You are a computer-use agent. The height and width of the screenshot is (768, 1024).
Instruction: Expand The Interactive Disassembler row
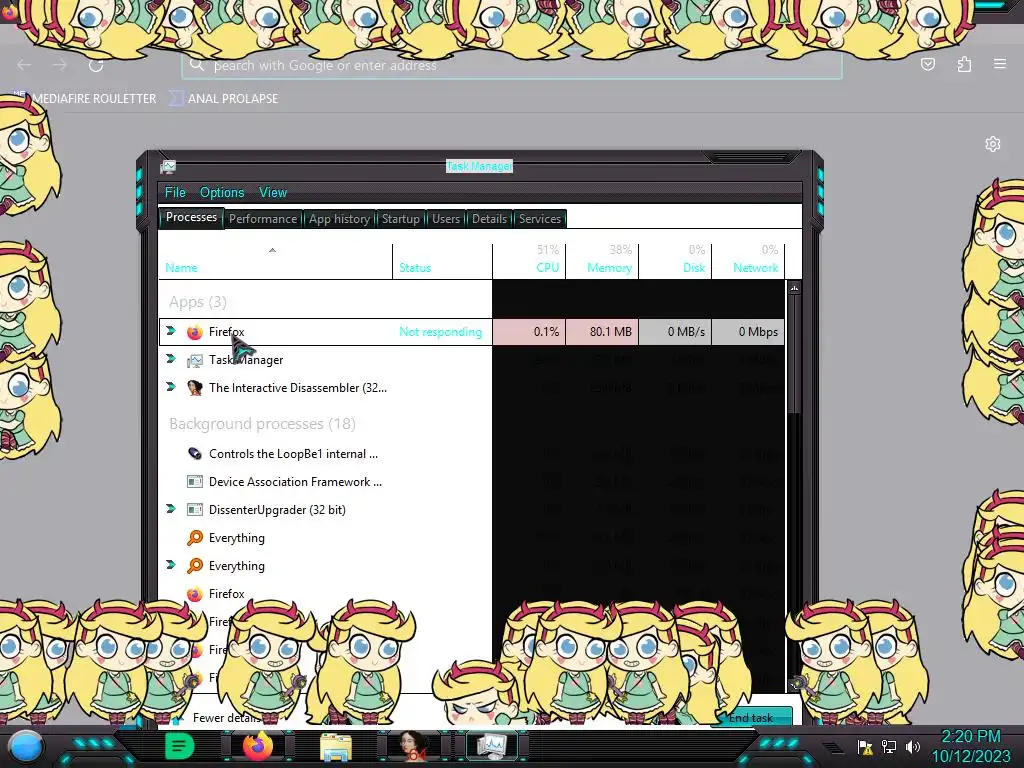171,387
